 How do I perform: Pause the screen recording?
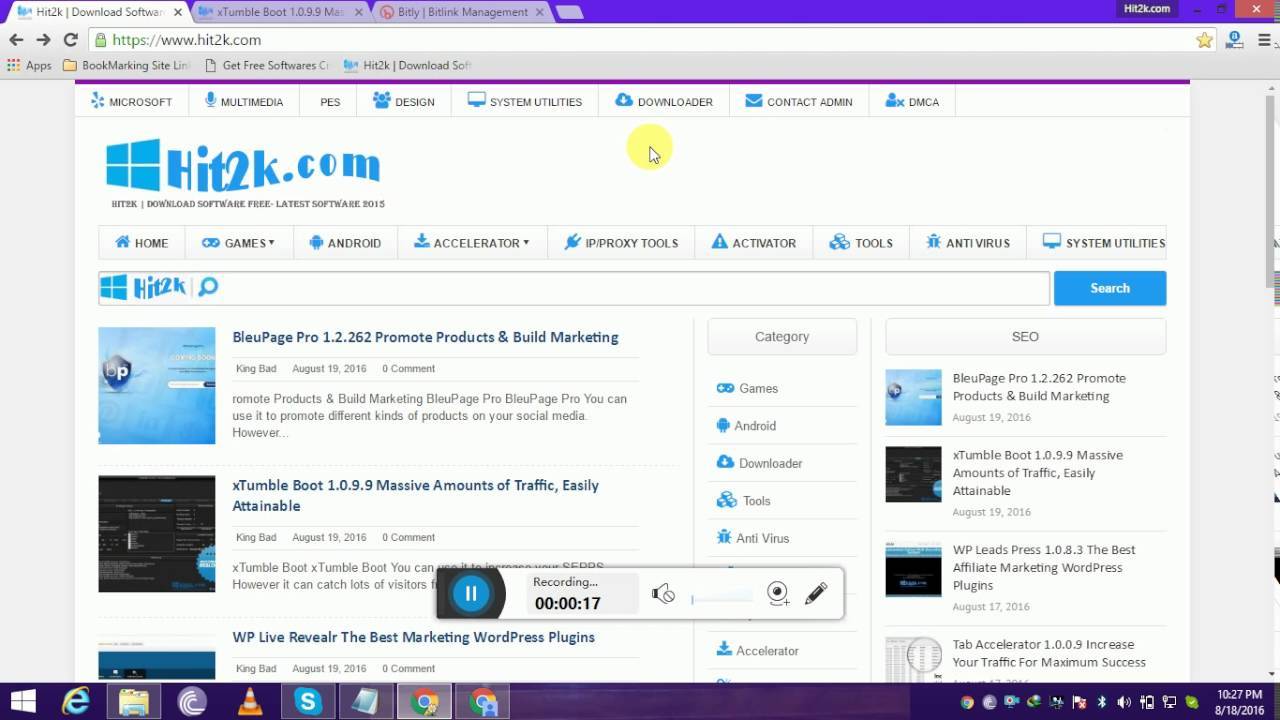click(471, 593)
